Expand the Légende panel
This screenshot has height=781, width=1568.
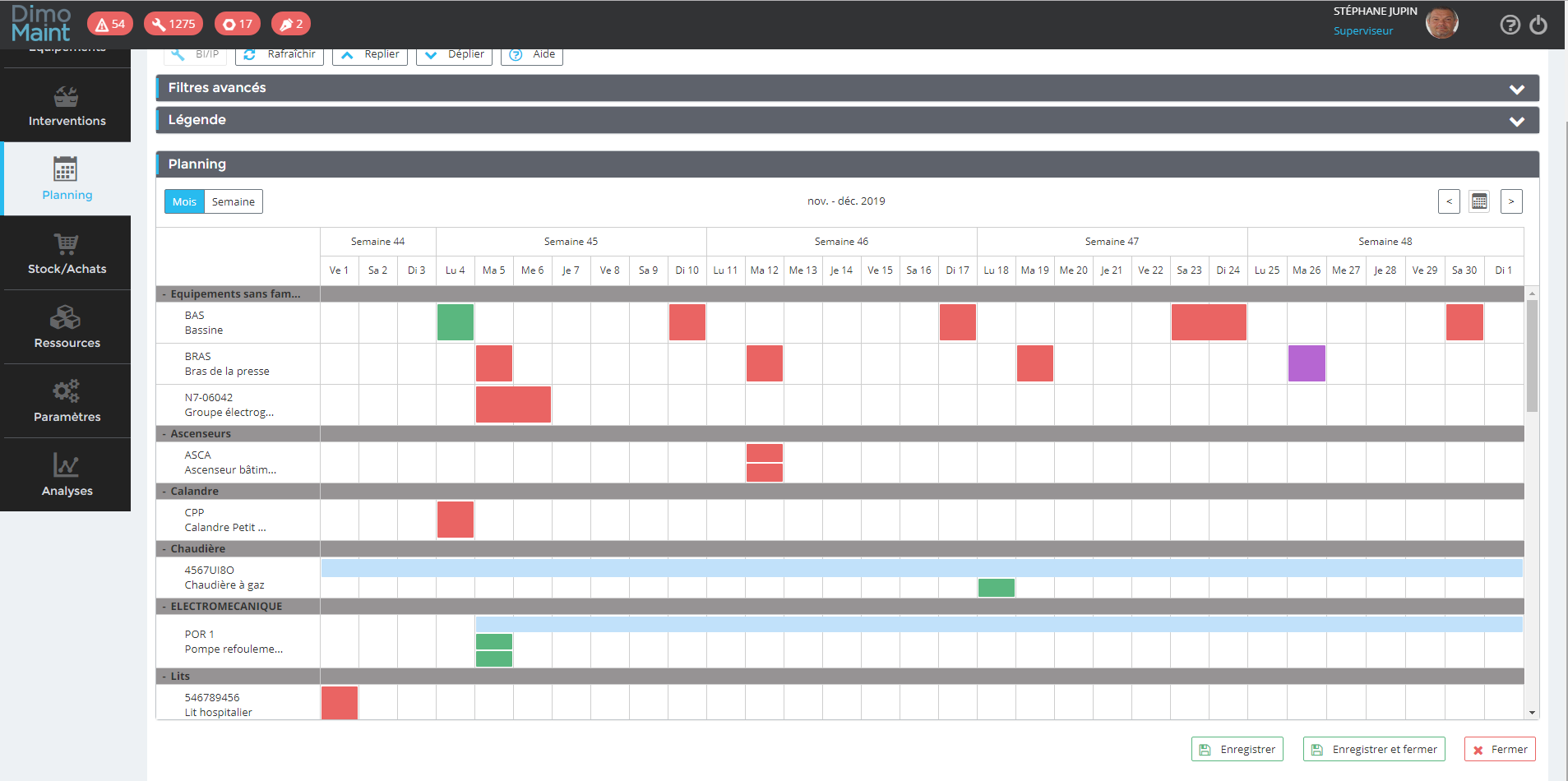coord(1516,121)
